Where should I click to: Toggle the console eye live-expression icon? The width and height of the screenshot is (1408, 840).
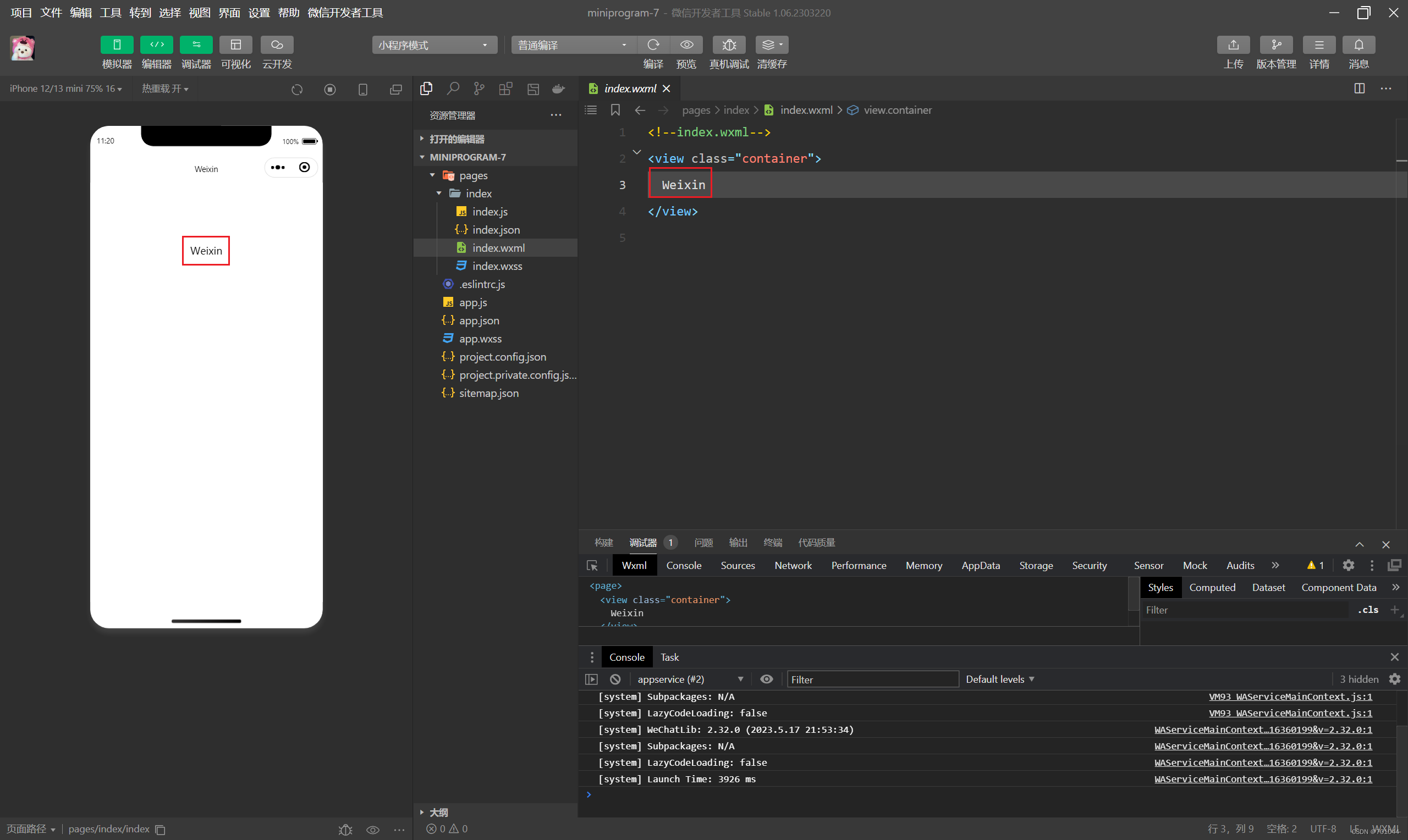click(x=766, y=679)
